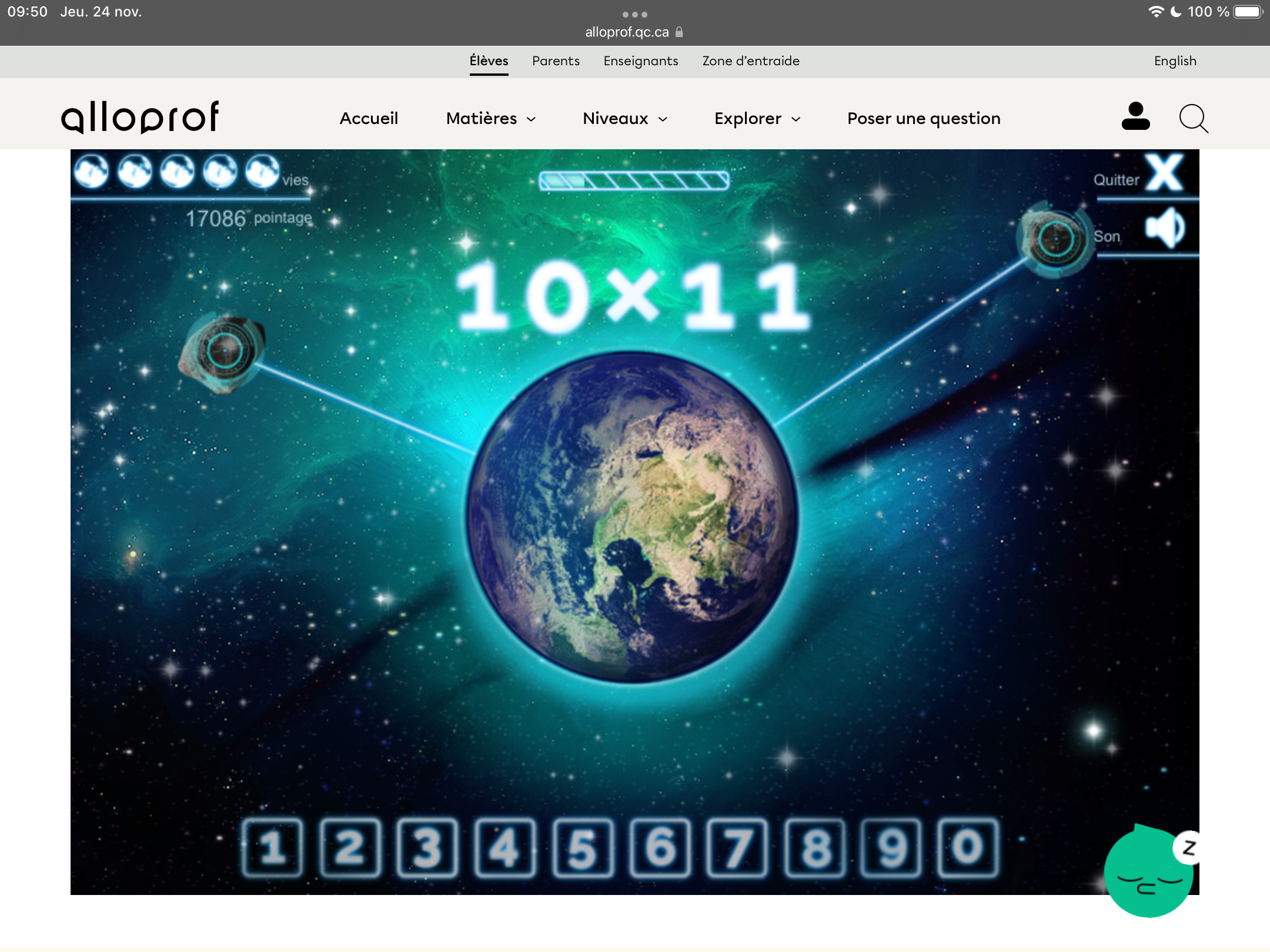Click Poser une question link
This screenshot has height=952, width=1270.
pos(923,119)
